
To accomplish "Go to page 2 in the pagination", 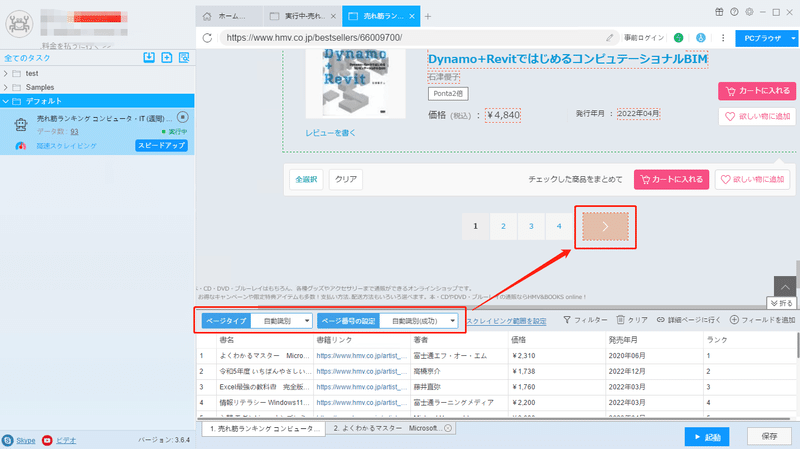I will [503, 226].
